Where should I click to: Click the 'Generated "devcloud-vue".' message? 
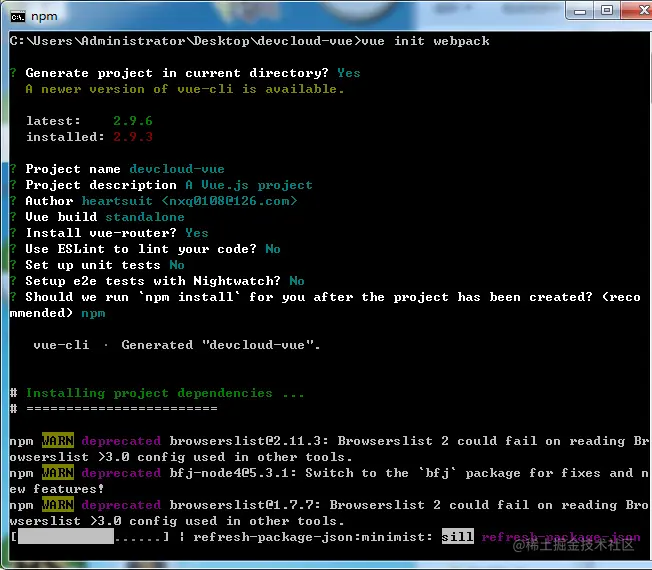click(x=221, y=345)
